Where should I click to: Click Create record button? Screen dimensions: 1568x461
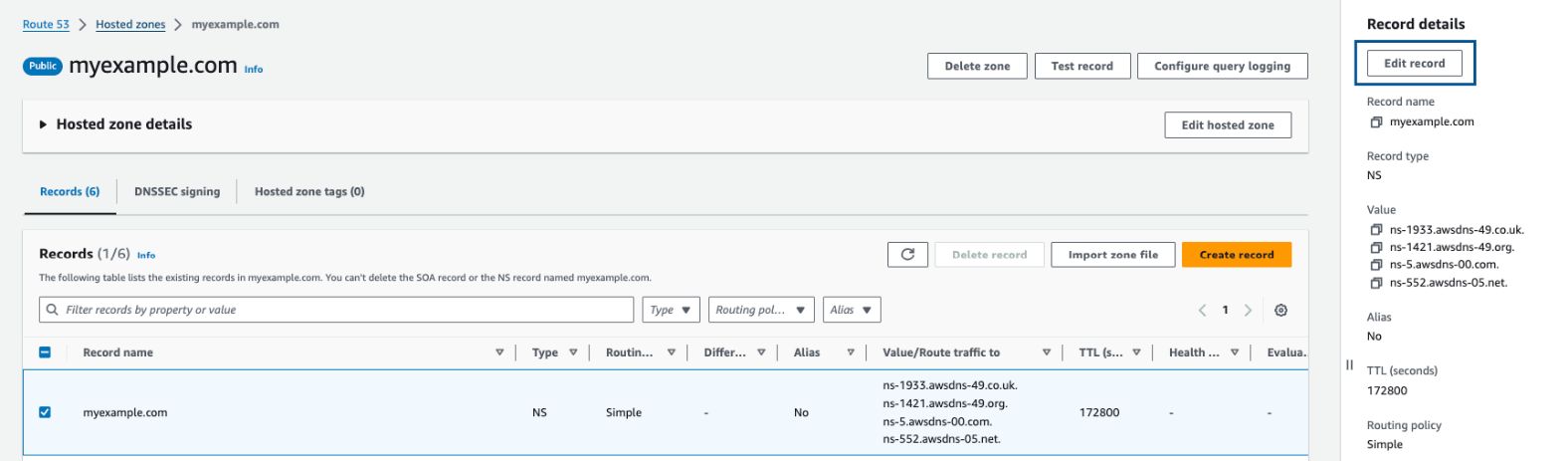coord(1237,255)
